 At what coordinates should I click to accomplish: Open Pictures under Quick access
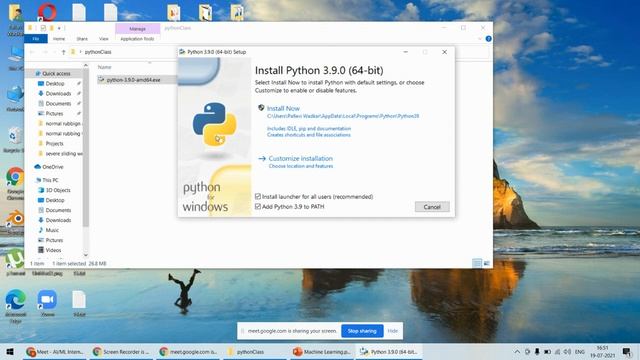click(54, 113)
